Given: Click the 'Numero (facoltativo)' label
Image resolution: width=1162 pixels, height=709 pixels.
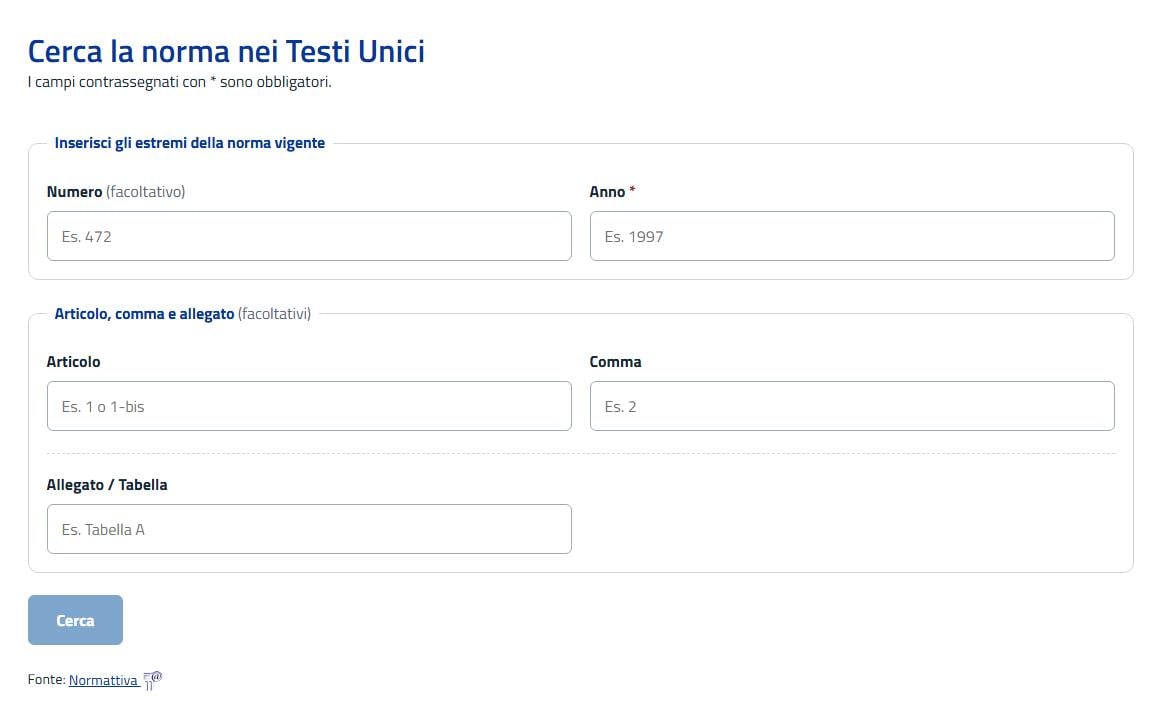Looking at the screenshot, I should coord(116,192).
